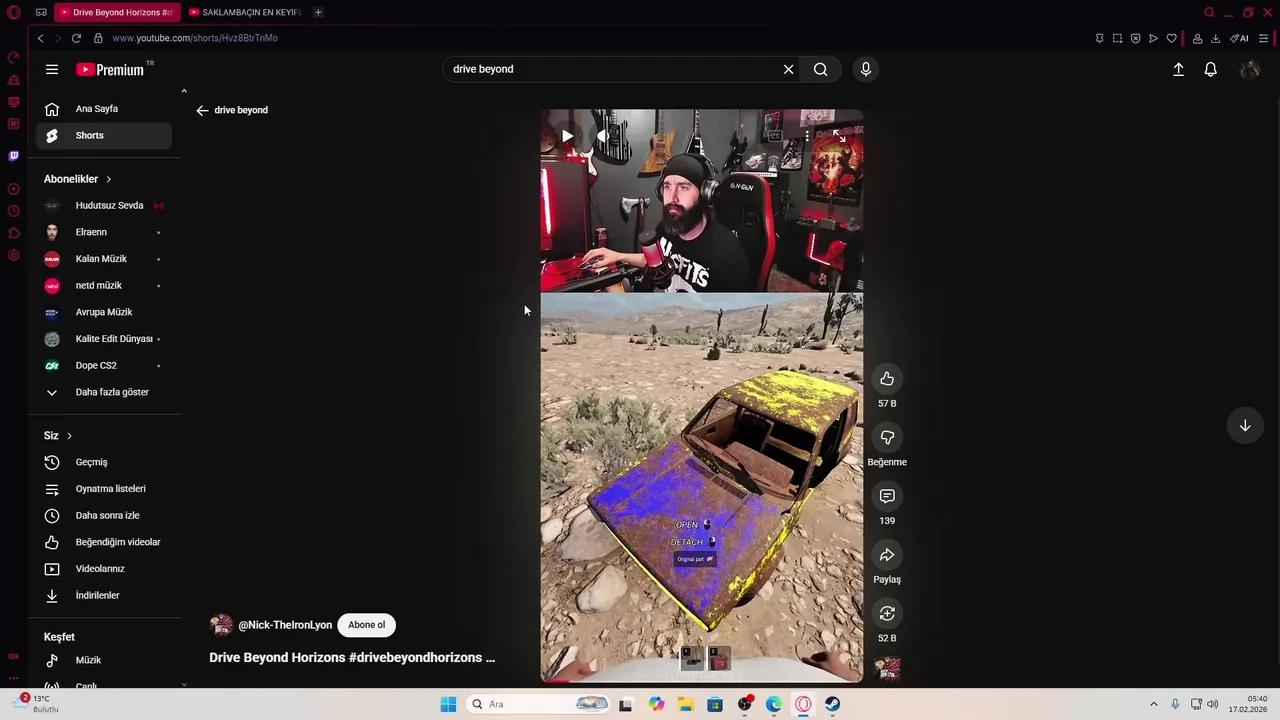The height and width of the screenshot is (720, 1280).
Task: Open Steam from the taskbar
Action: tap(832, 704)
